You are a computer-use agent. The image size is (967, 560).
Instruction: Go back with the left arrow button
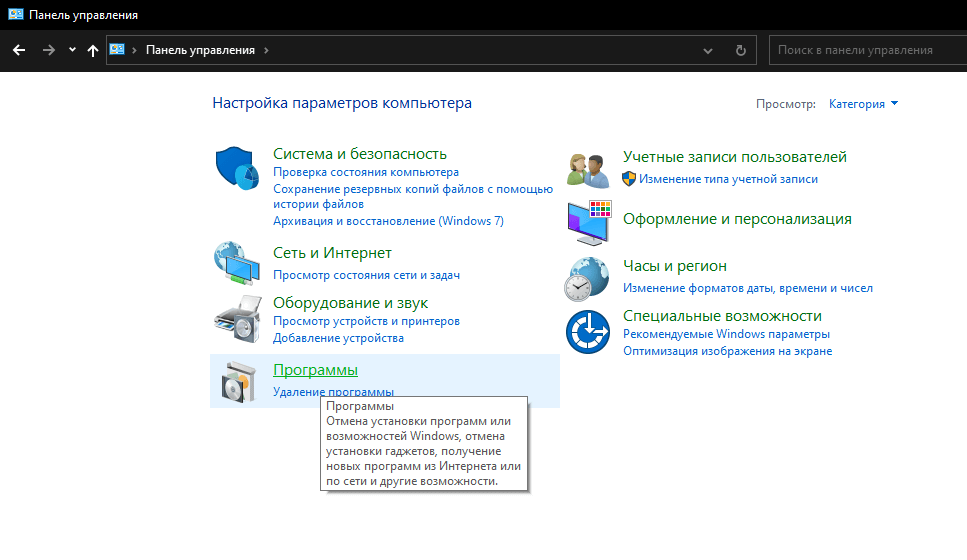[19, 51]
